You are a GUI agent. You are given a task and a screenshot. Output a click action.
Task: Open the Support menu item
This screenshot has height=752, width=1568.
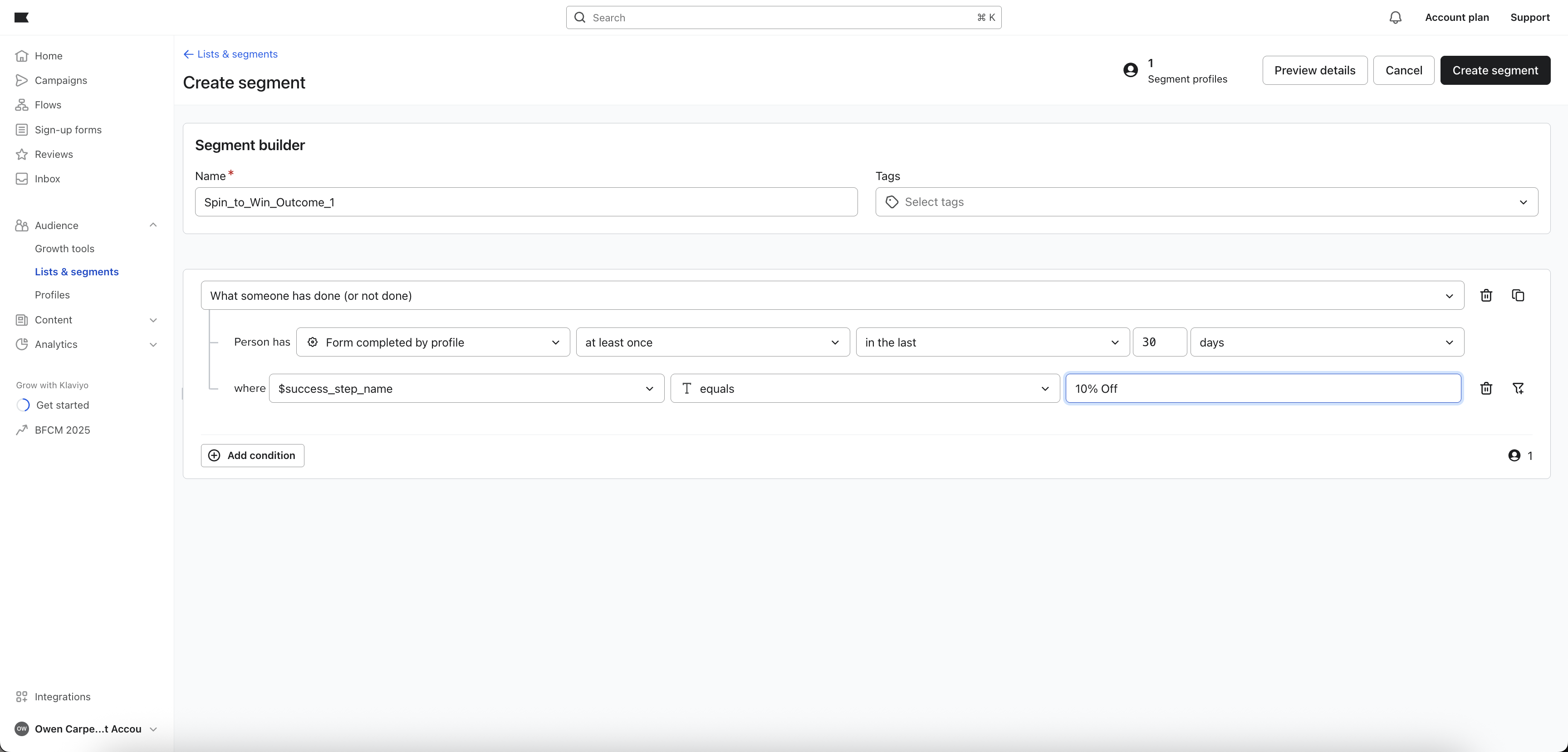[1530, 18]
